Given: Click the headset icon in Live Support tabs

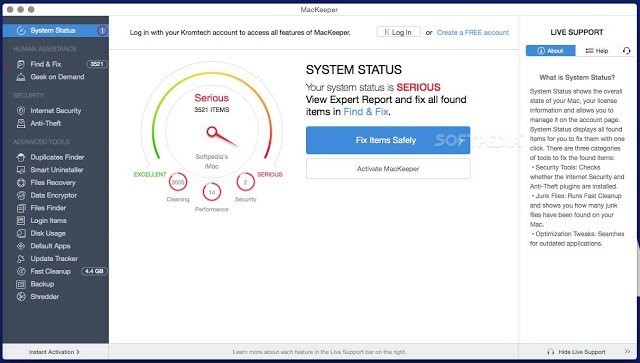Looking at the screenshot, I should [627, 51].
